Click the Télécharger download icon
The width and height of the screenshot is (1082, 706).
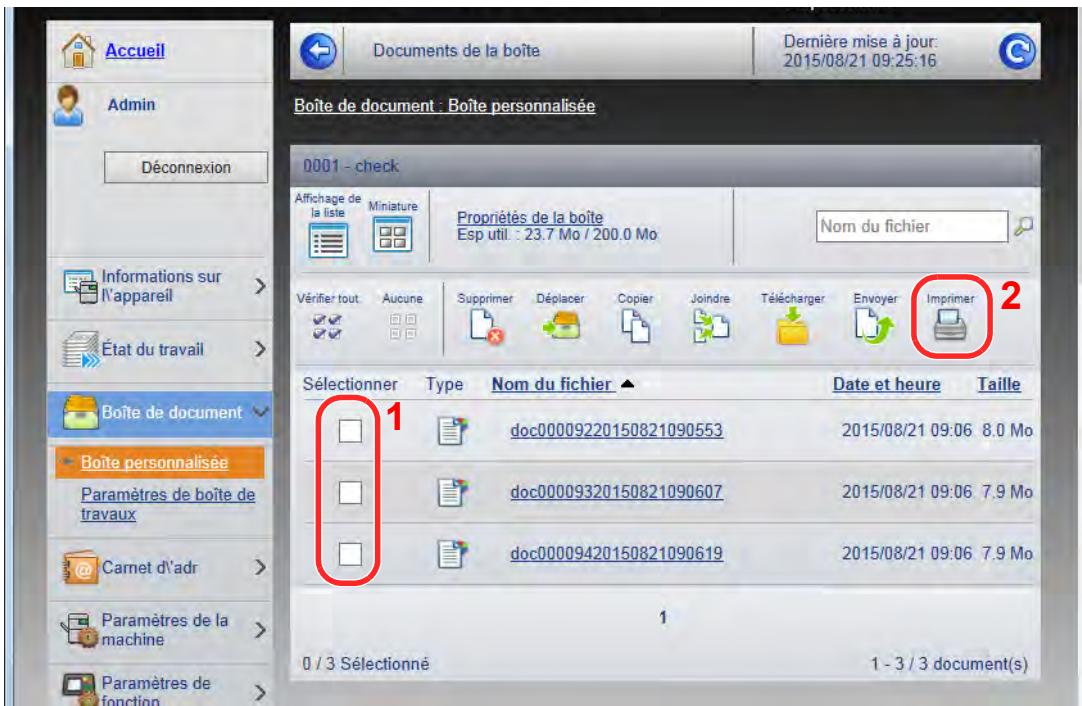pyautogui.click(x=792, y=326)
